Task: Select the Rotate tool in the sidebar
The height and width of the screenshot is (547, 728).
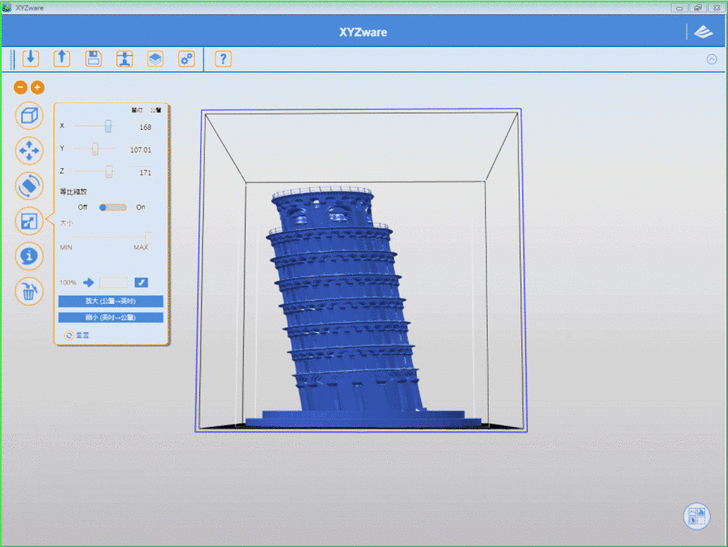Action: point(29,186)
